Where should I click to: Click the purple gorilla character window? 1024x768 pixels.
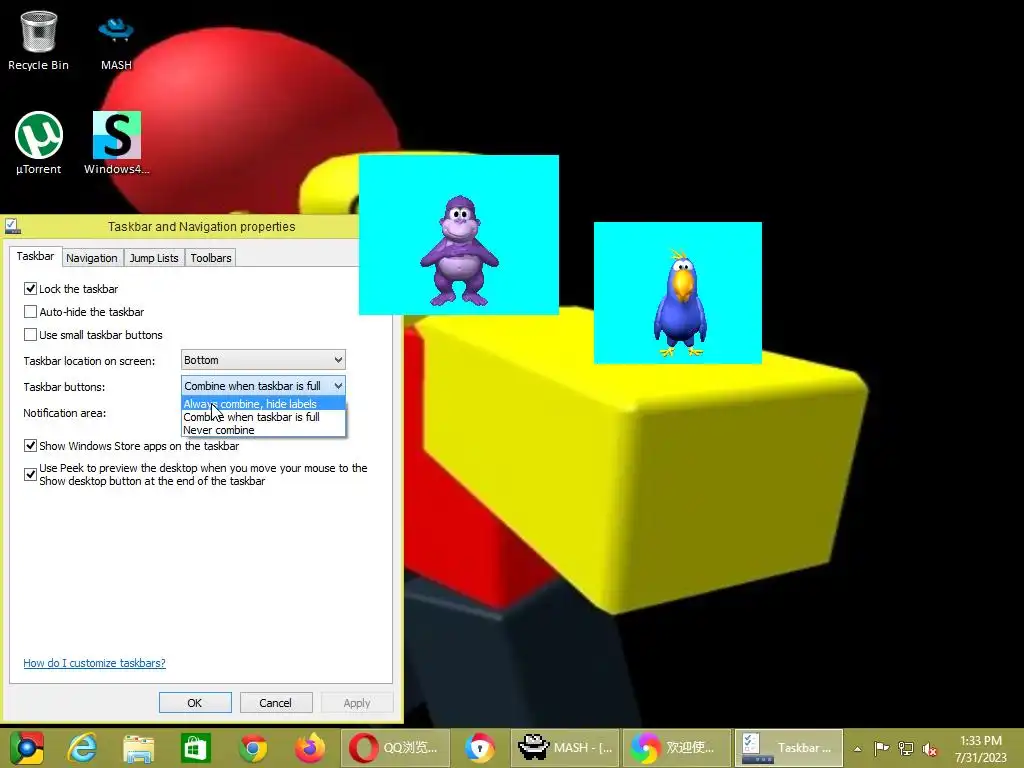click(458, 235)
